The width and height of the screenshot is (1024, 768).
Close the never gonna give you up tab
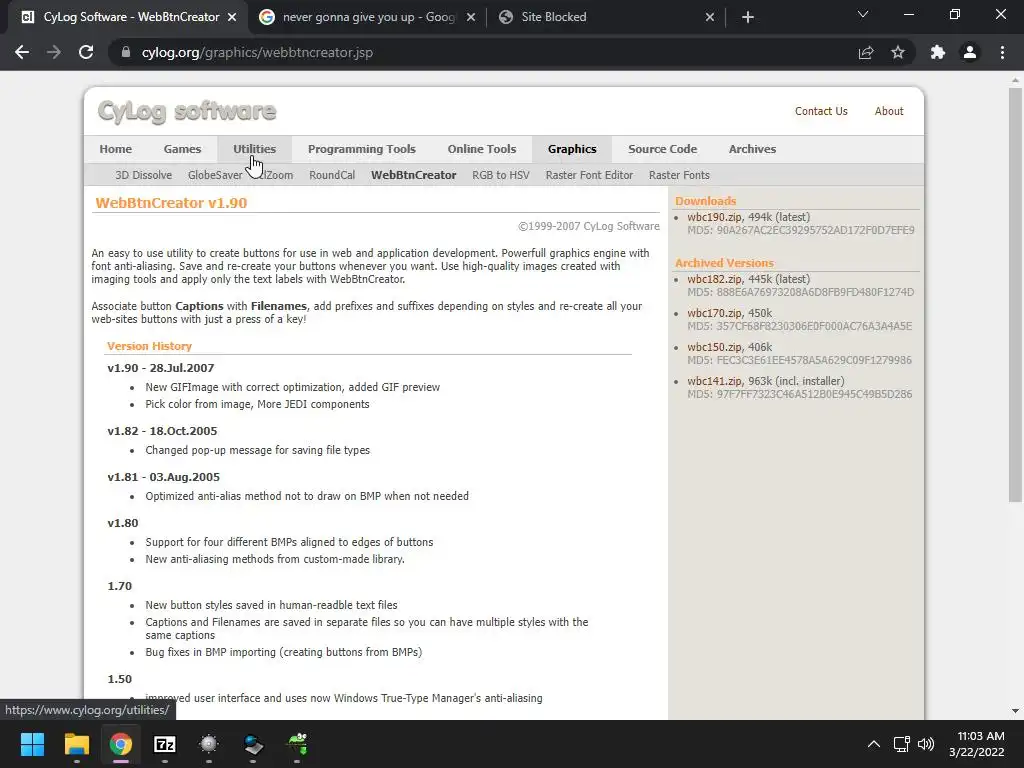[471, 17]
